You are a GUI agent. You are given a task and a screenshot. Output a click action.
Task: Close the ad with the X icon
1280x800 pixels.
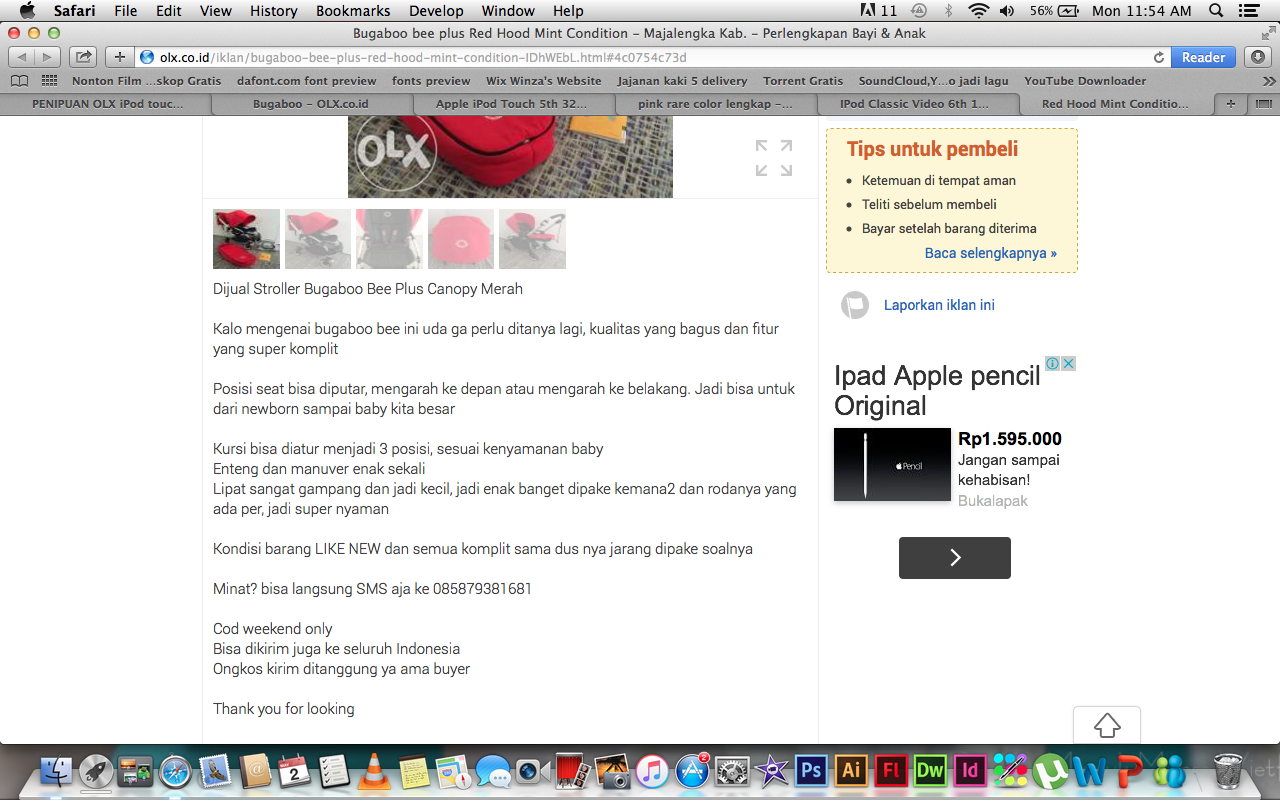point(1068,363)
